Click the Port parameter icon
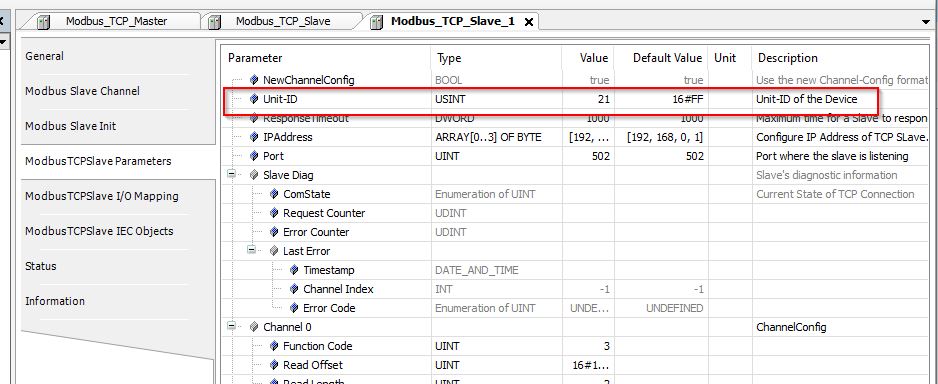 click(x=254, y=156)
